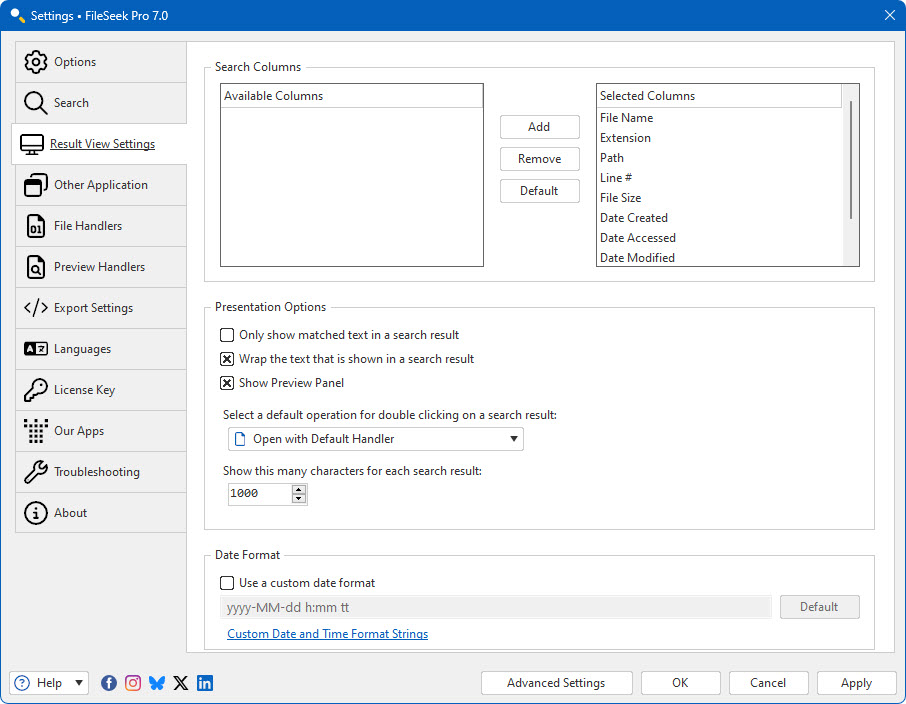Open the Bluesky butterfly icon
The width and height of the screenshot is (906, 704).
coord(157,683)
